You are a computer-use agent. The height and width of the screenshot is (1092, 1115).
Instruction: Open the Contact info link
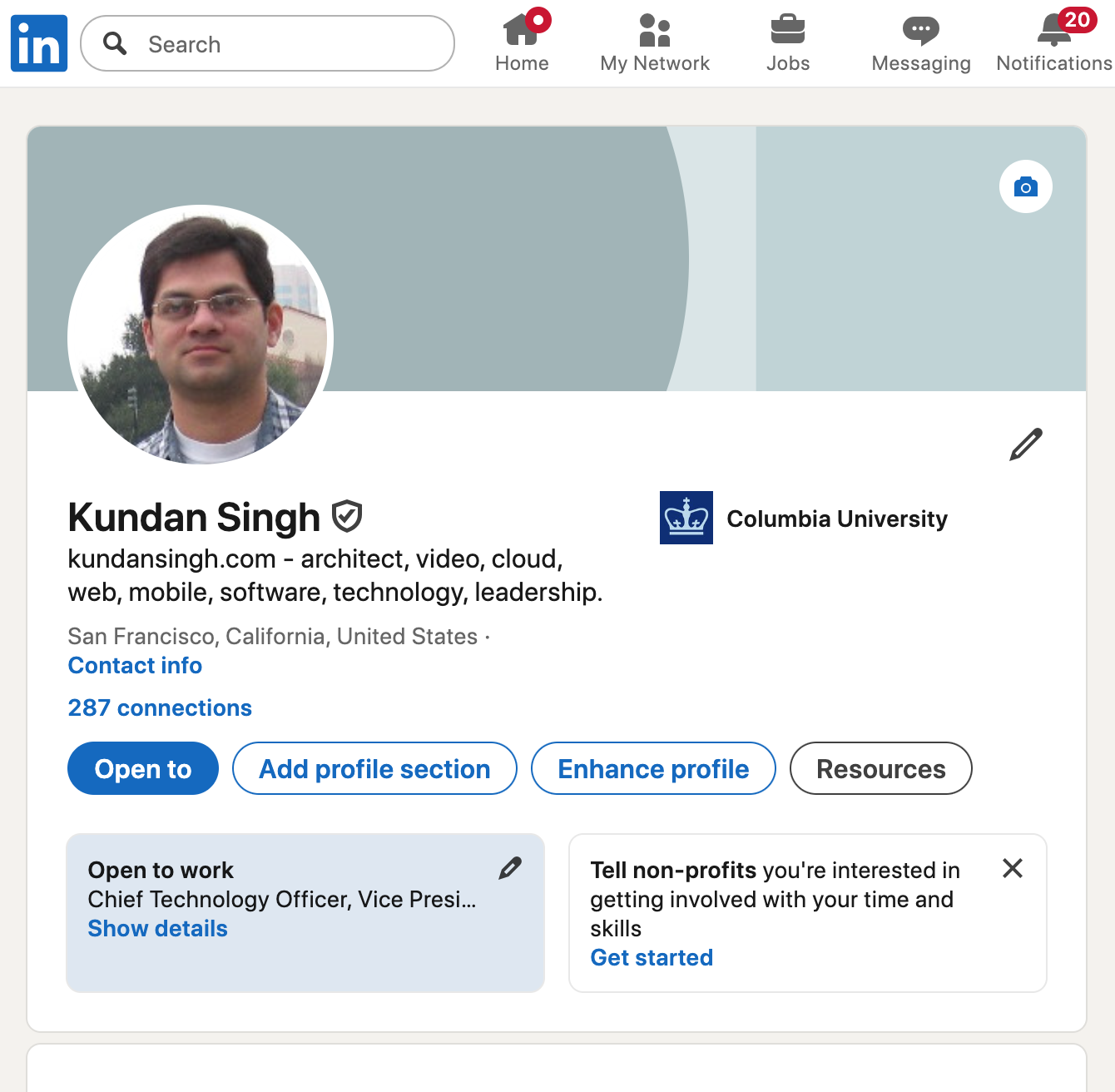(x=135, y=666)
